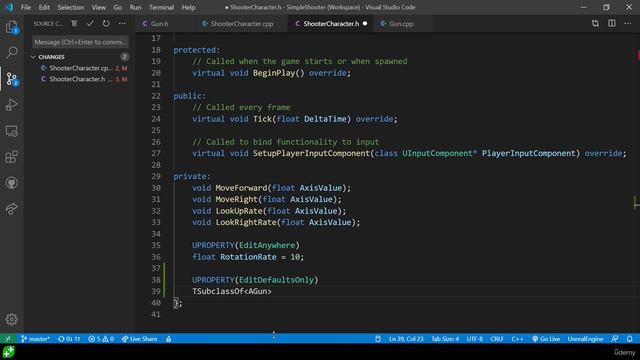Screen dimensions: 640x360
Task: Start a Live Share session
Action: (x=139, y=339)
